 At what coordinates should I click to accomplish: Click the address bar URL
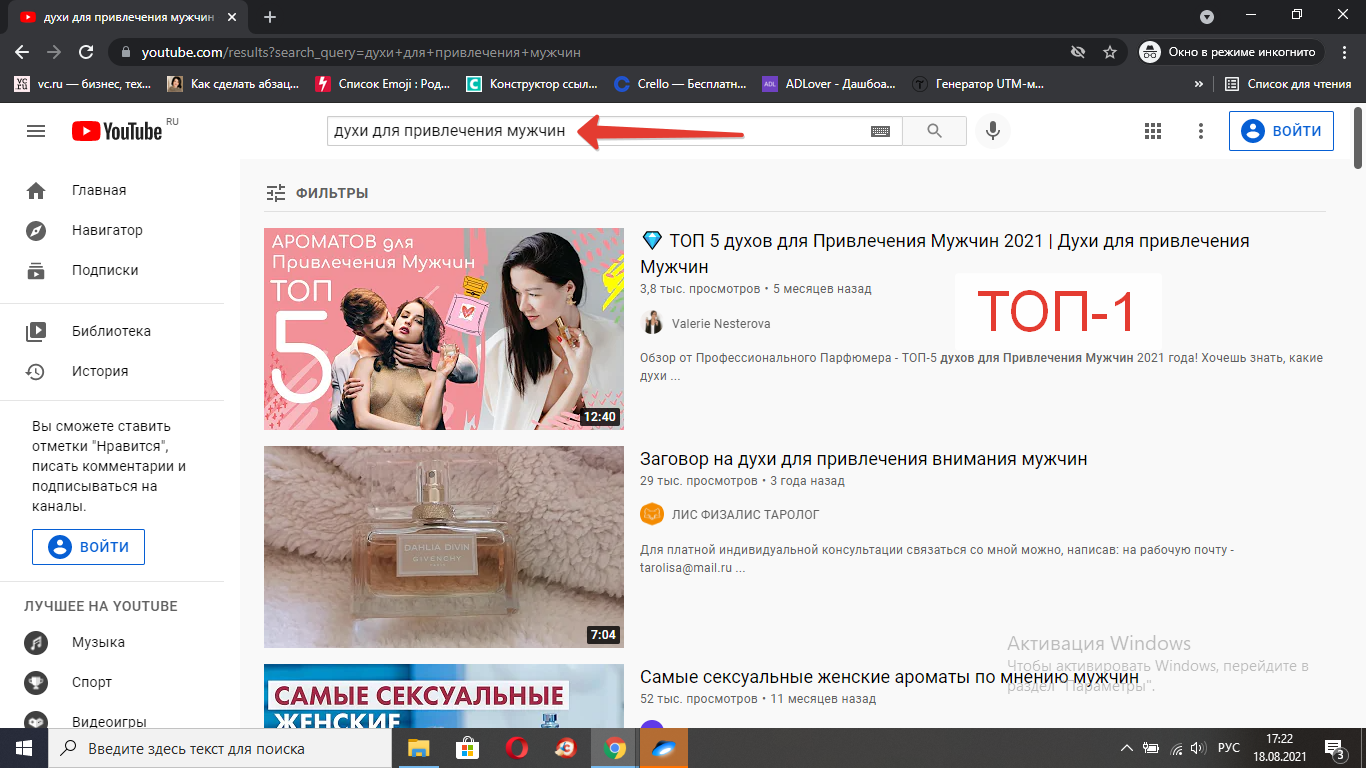[361, 52]
